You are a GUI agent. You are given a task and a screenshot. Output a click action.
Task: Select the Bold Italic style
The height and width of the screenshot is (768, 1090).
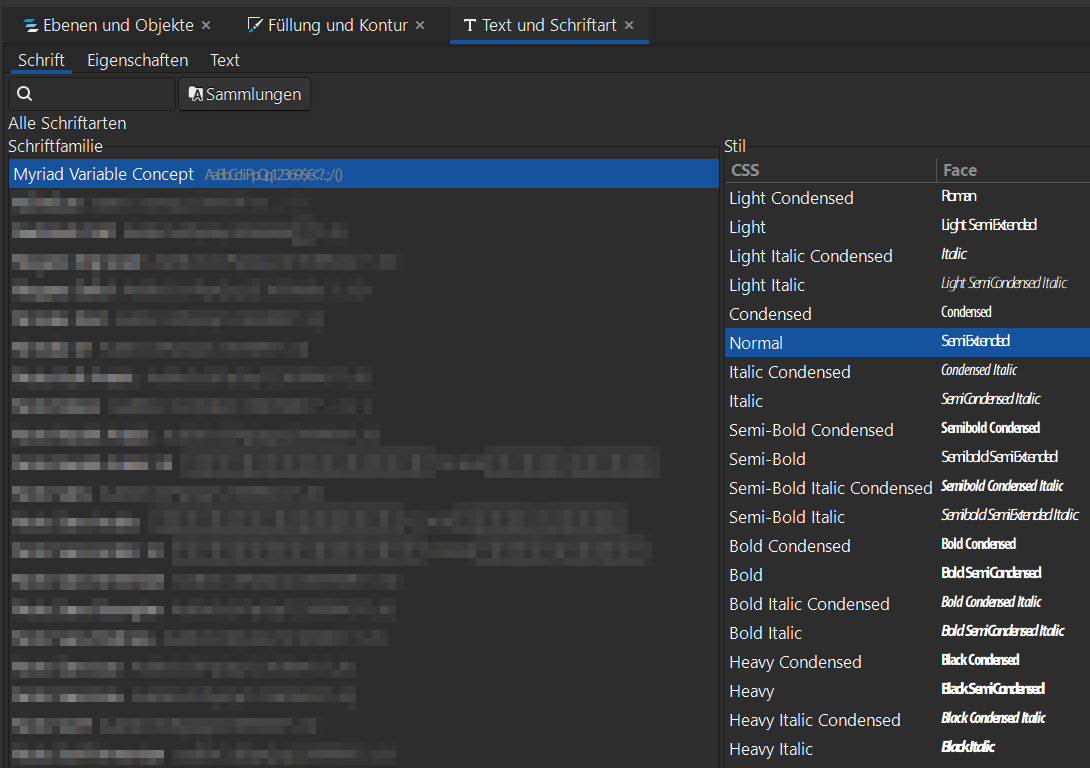(907, 633)
